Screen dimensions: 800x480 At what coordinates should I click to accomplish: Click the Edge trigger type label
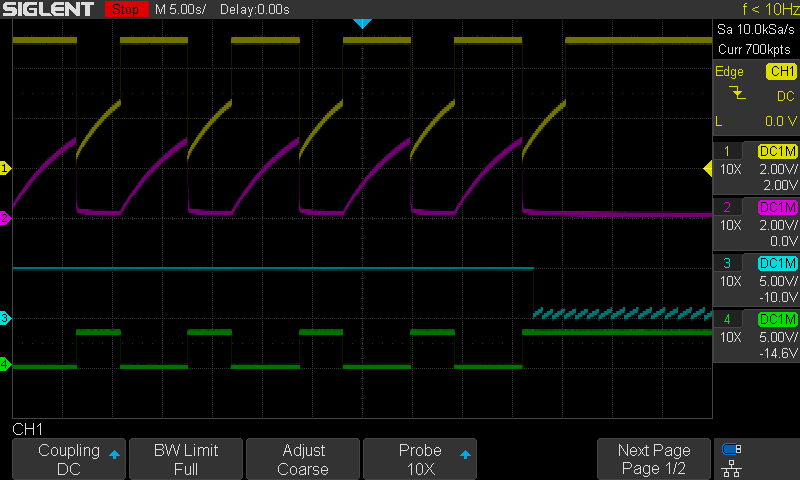(729, 71)
